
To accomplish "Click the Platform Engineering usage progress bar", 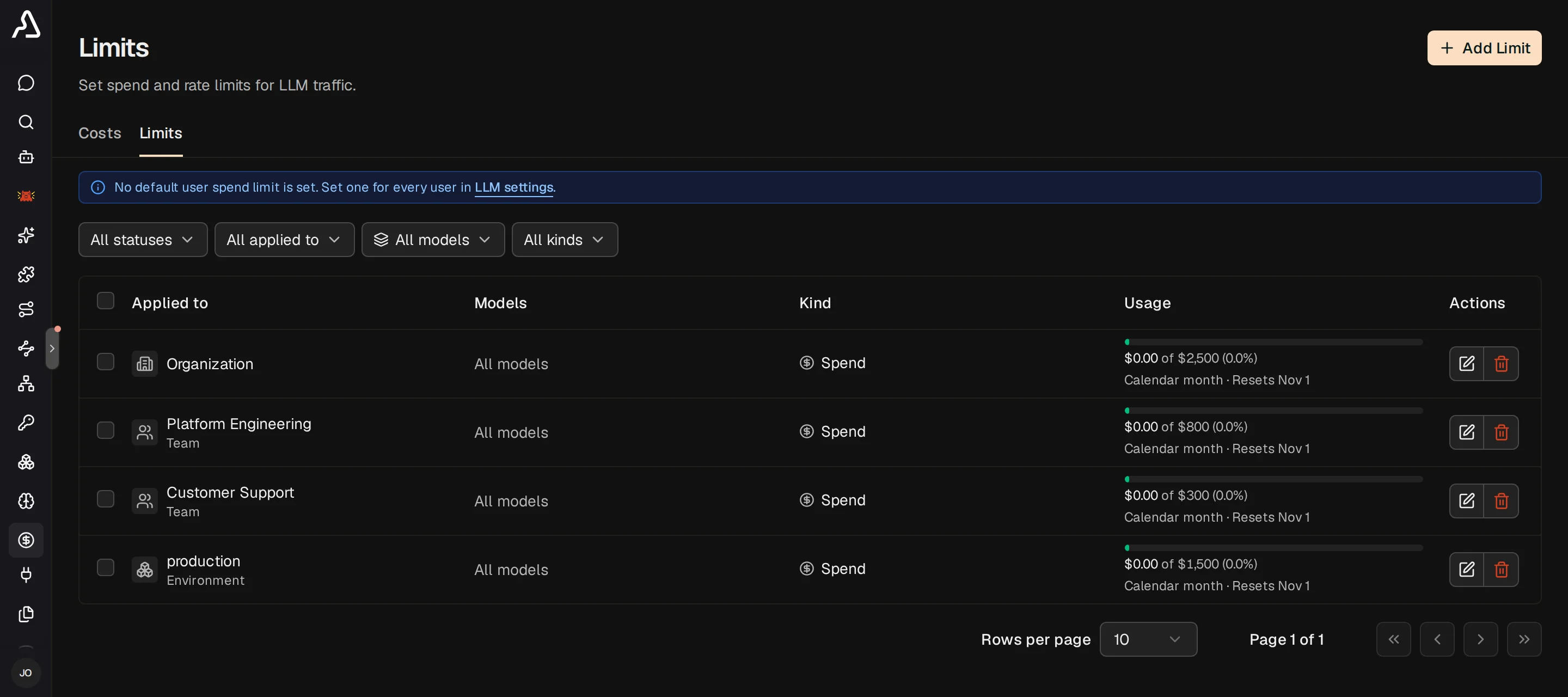I will pyautogui.click(x=1273, y=411).
